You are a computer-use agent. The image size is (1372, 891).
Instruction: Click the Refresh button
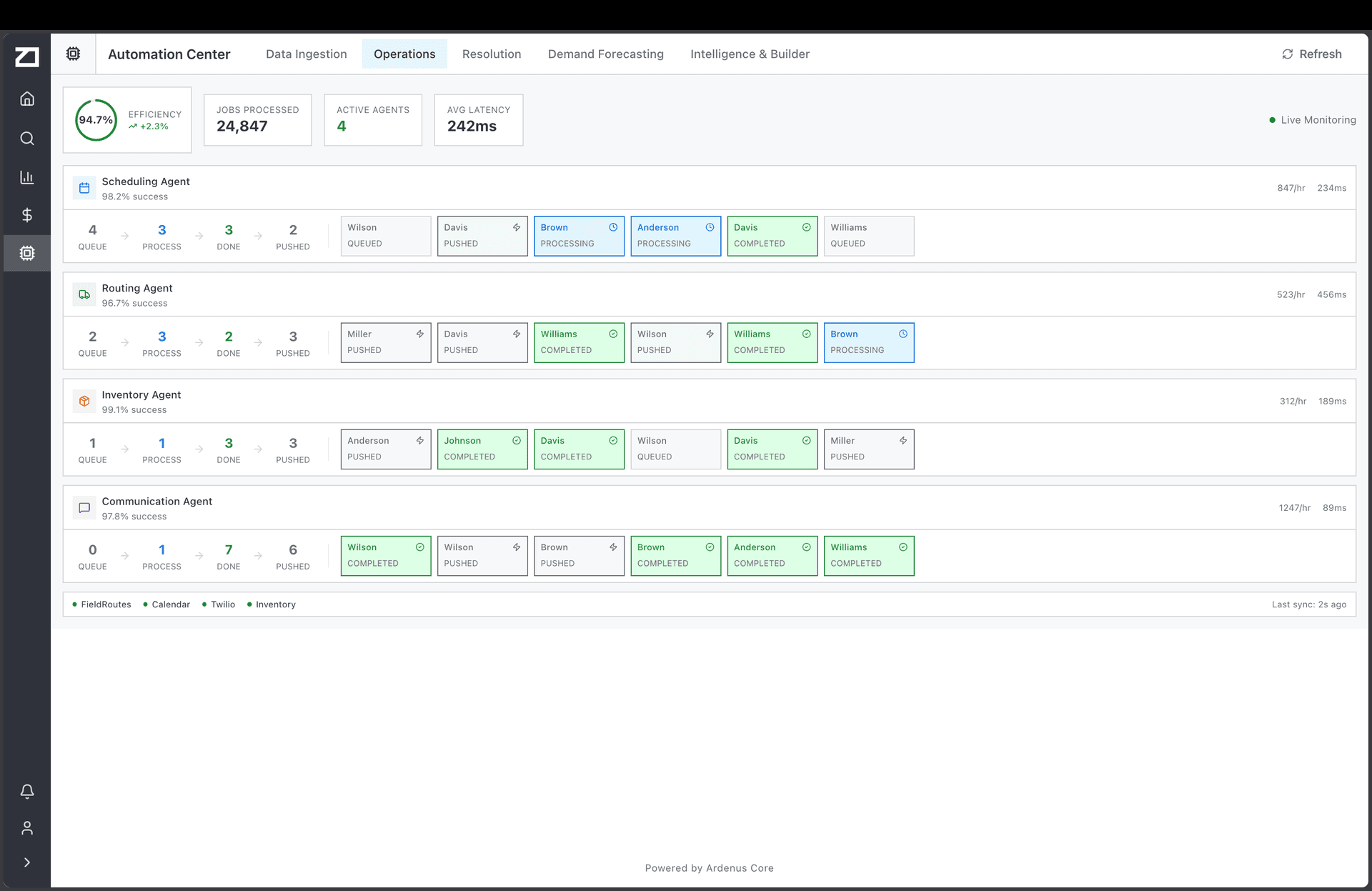click(x=1311, y=54)
